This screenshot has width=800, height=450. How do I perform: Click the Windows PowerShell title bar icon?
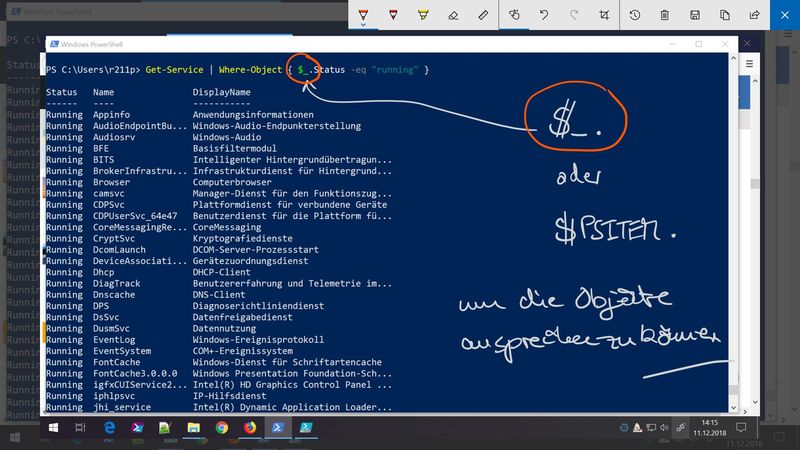click(54, 44)
